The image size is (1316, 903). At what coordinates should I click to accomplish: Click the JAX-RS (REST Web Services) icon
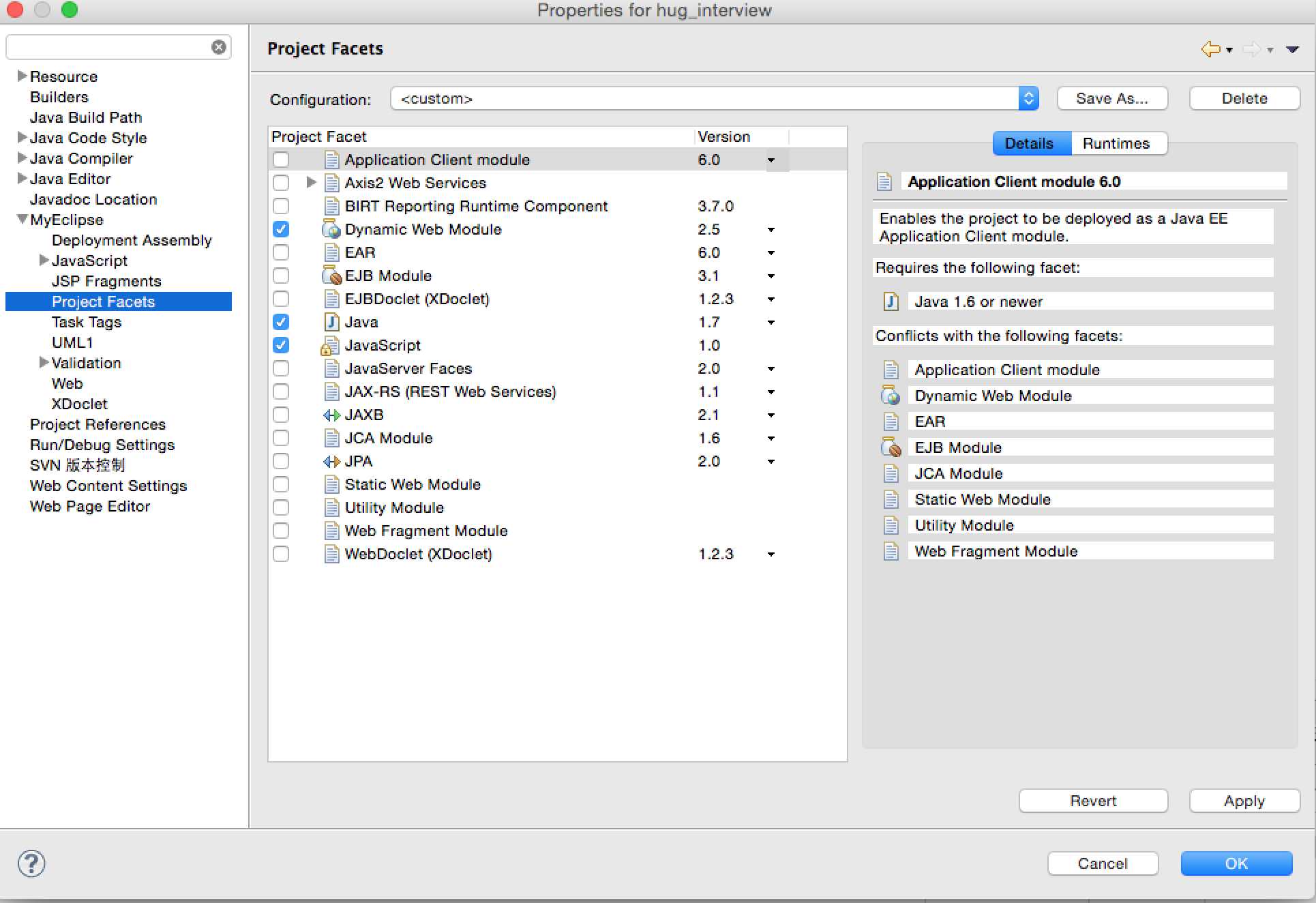331,391
